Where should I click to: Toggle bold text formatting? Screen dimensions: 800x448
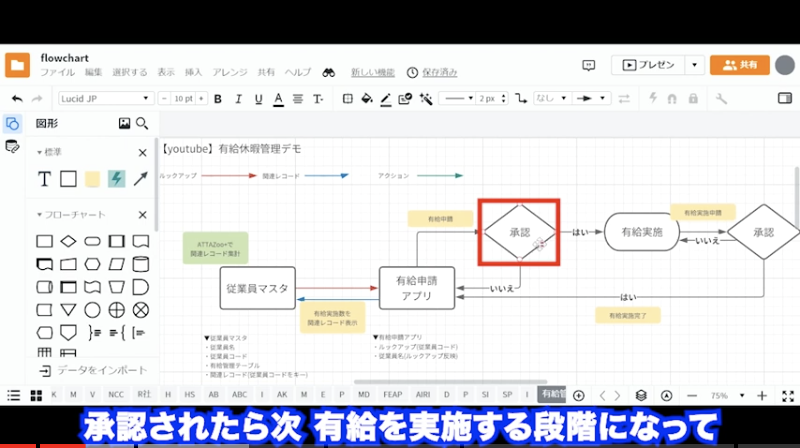pos(217,99)
